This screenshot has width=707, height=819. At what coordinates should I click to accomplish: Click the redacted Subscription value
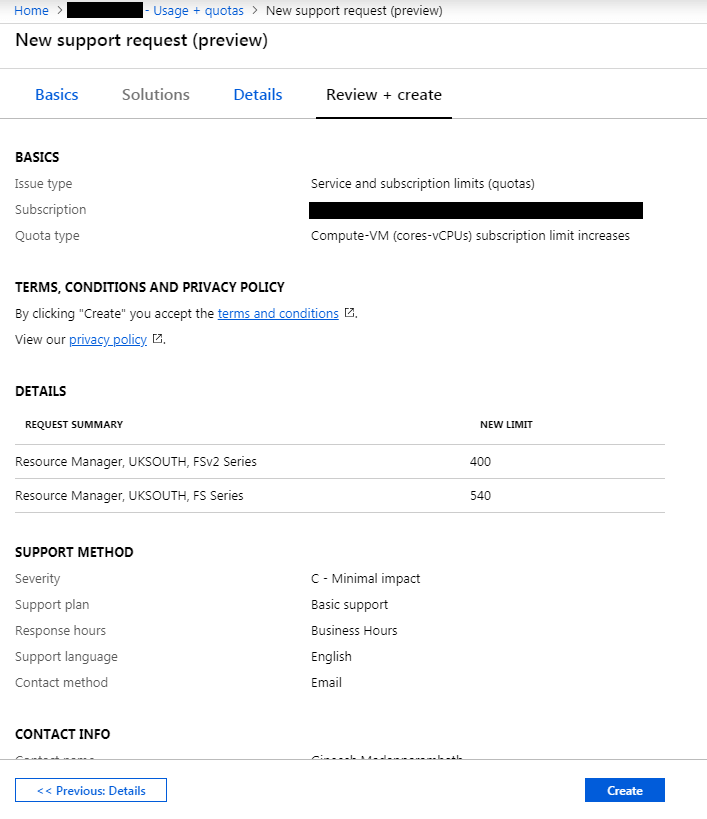click(x=476, y=210)
